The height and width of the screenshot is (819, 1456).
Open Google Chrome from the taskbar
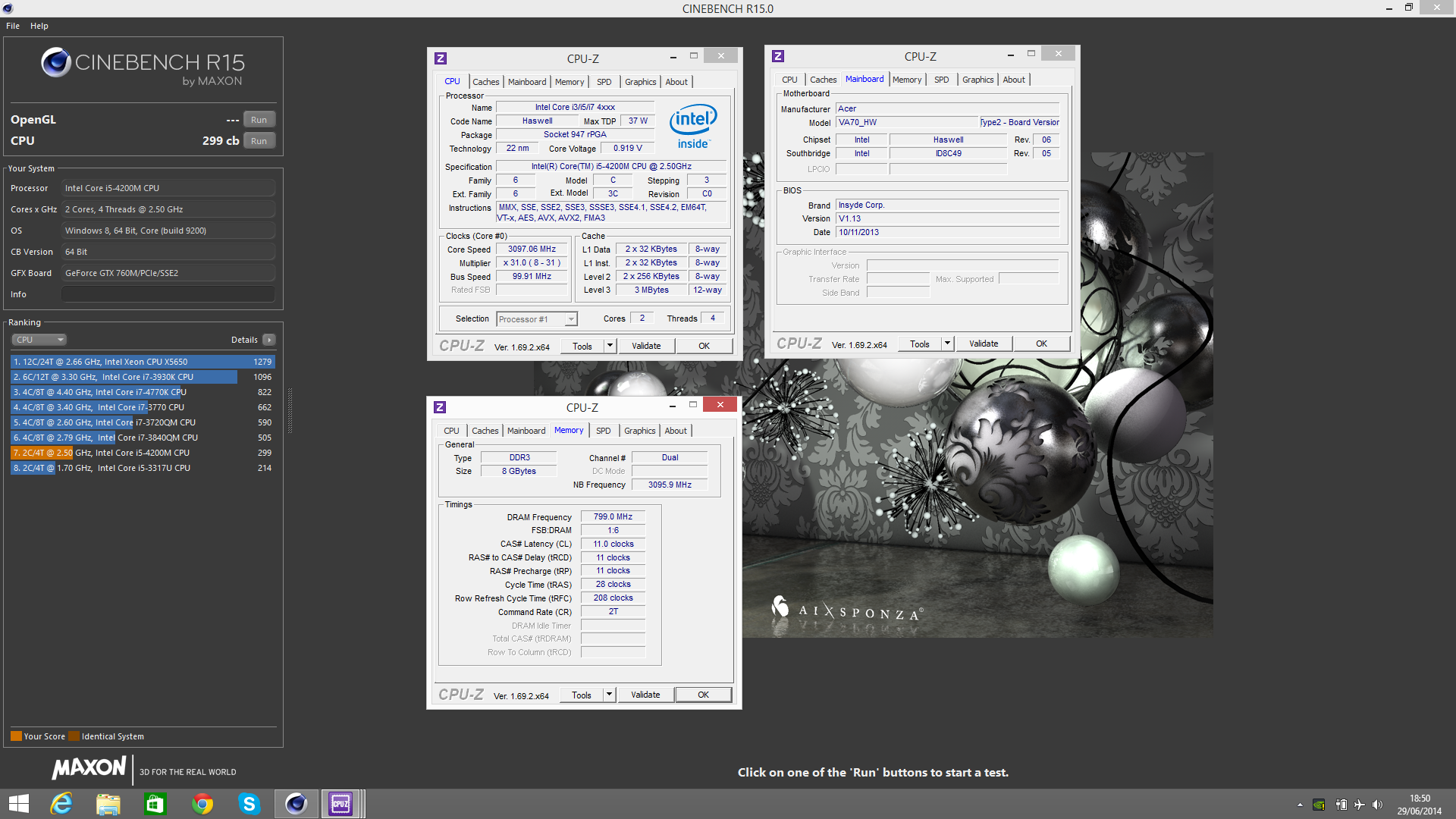[x=202, y=804]
